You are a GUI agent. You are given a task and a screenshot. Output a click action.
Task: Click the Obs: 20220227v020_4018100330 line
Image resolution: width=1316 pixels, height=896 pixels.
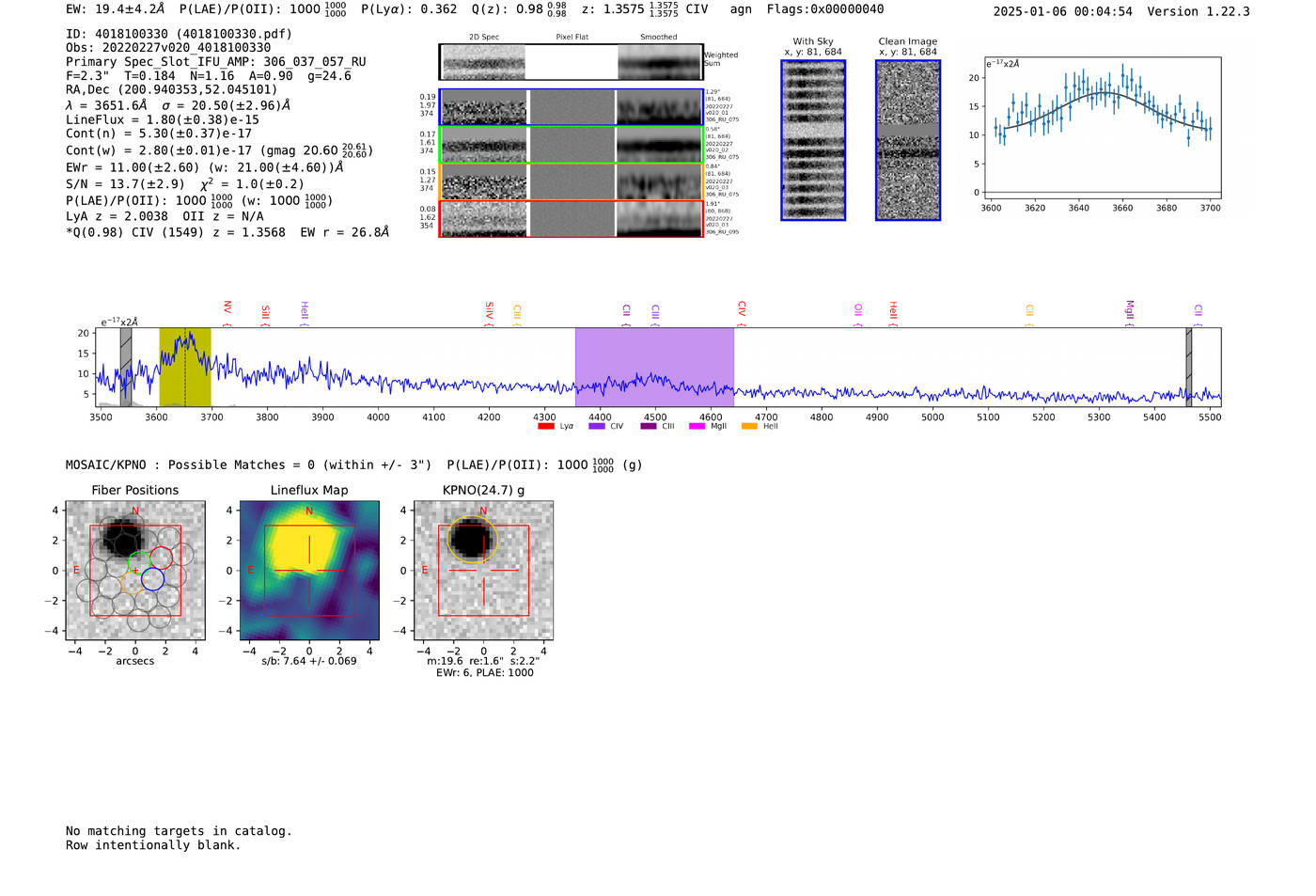pyautogui.click(x=168, y=48)
